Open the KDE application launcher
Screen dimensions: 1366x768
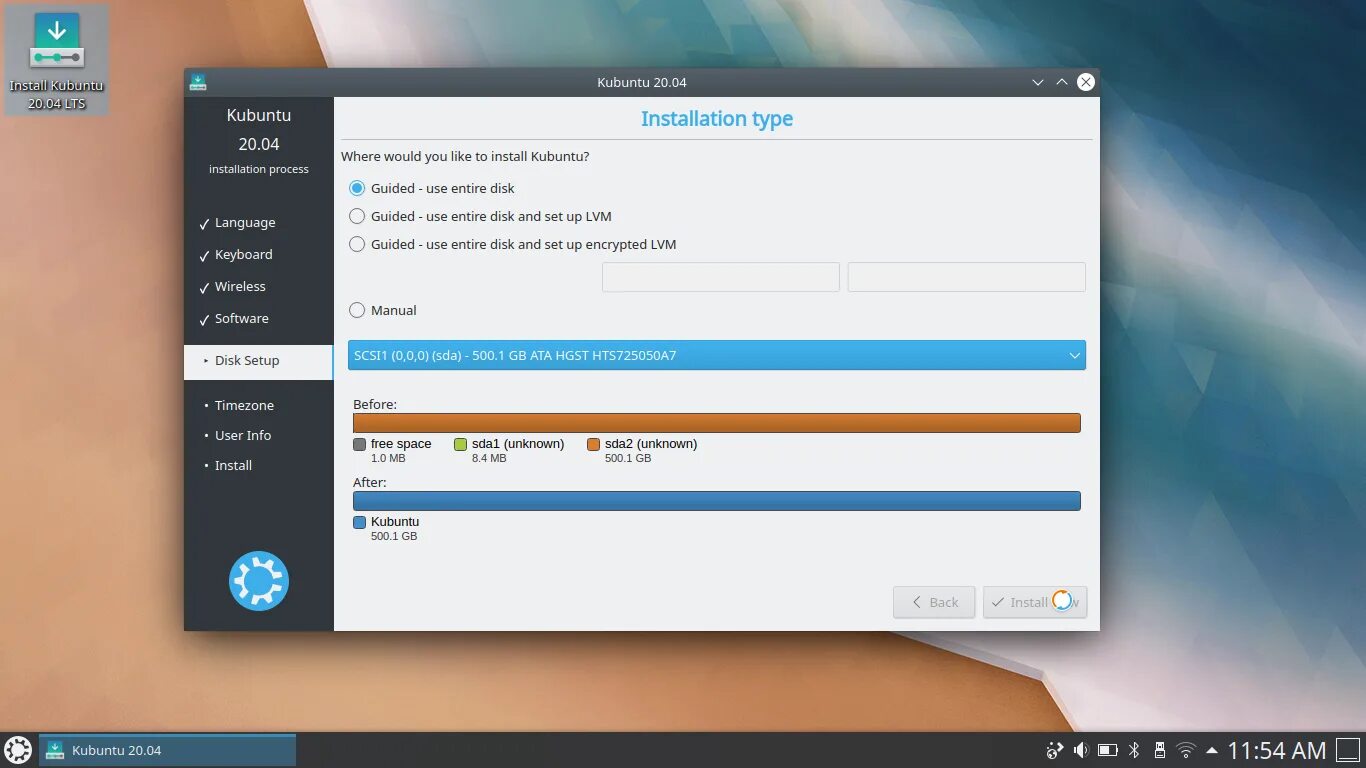coord(18,750)
